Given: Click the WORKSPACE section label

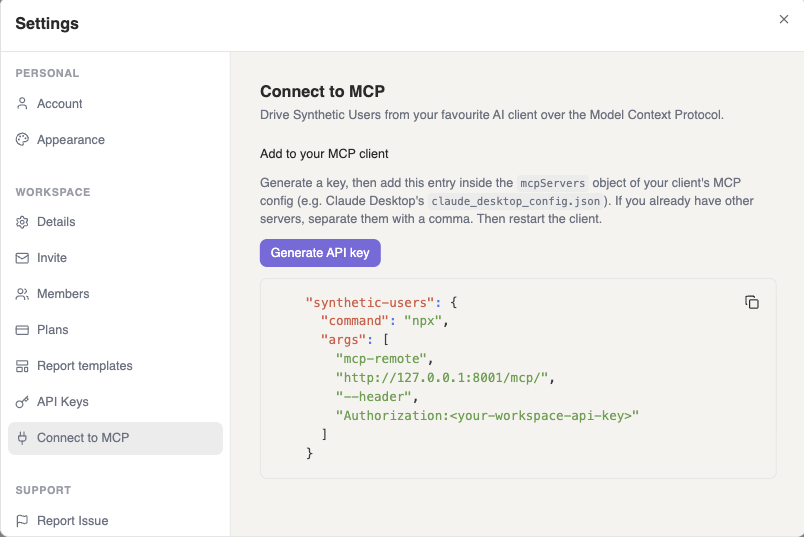Looking at the screenshot, I should pos(53,192).
